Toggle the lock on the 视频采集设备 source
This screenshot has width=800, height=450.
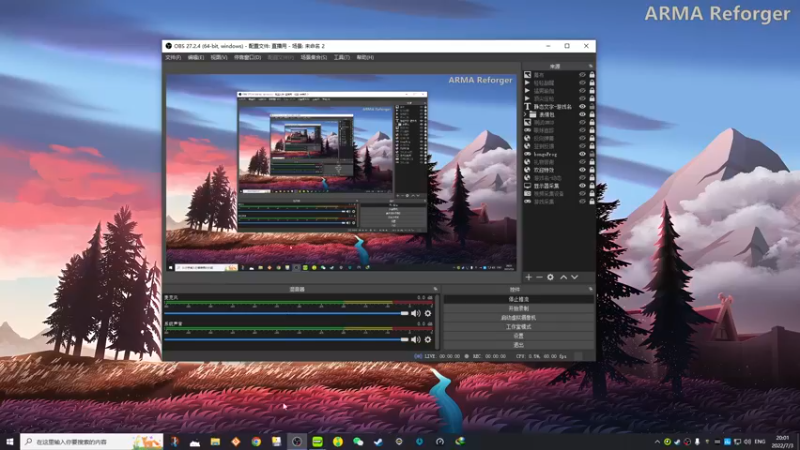point(592,194)
